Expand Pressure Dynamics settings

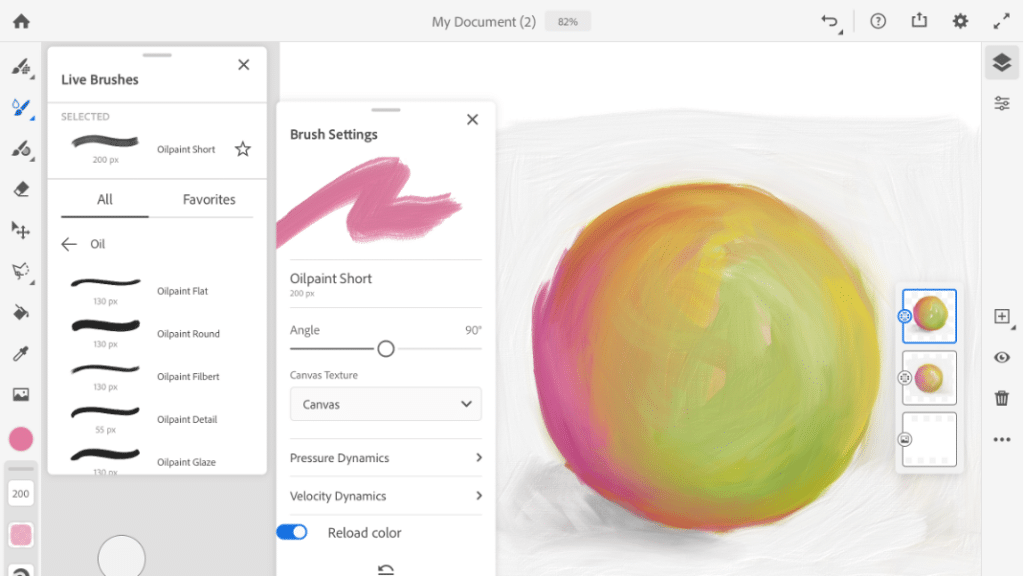(385, 458)
